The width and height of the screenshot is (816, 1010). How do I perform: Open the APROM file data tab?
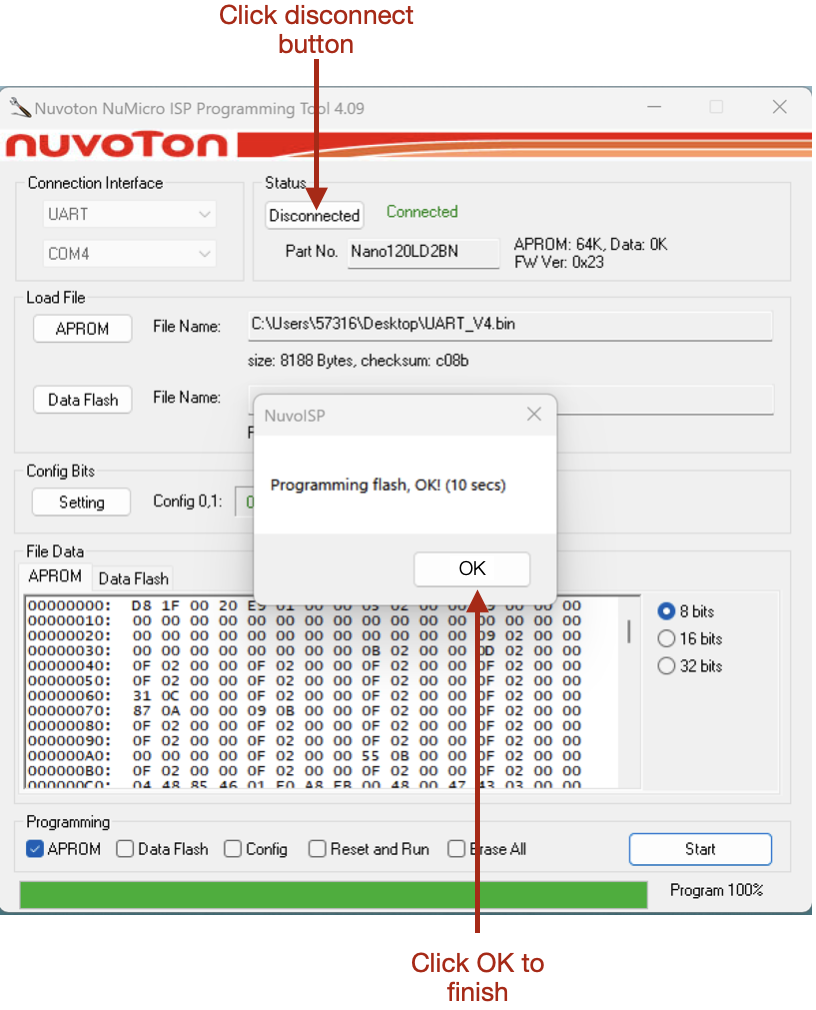[55, 576]
